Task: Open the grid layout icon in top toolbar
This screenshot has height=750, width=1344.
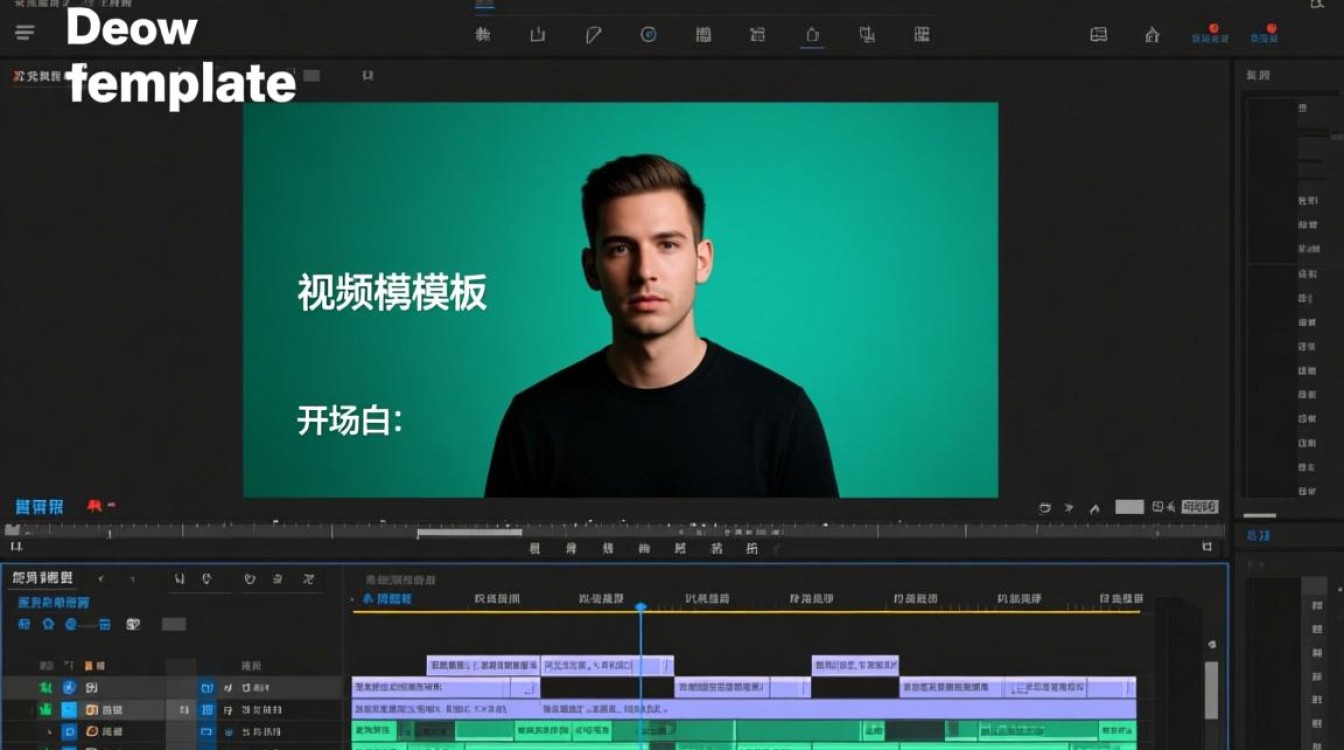Action: click(921, 35)
